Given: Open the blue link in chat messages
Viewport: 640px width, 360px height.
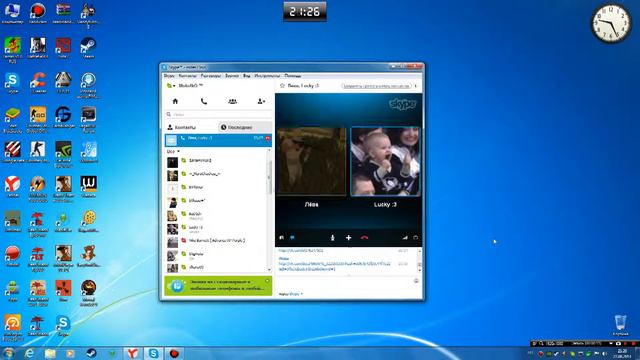Looking at the screenshot, I should click(334, 267).
